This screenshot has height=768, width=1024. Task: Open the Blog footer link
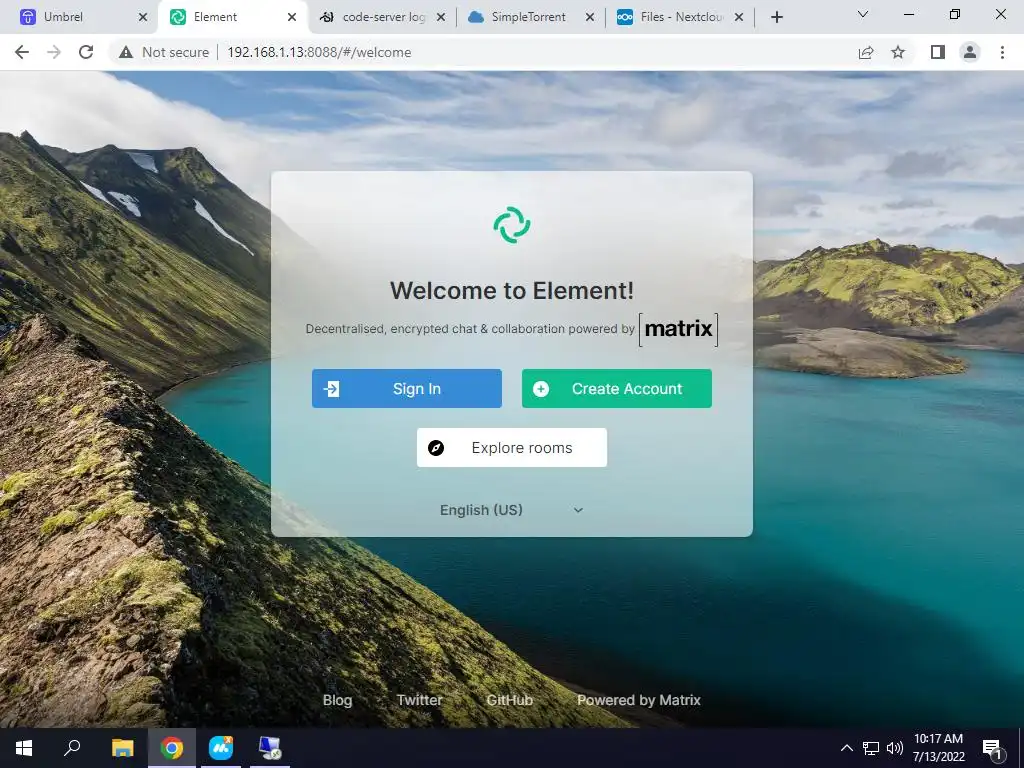(x=337, y=700)
